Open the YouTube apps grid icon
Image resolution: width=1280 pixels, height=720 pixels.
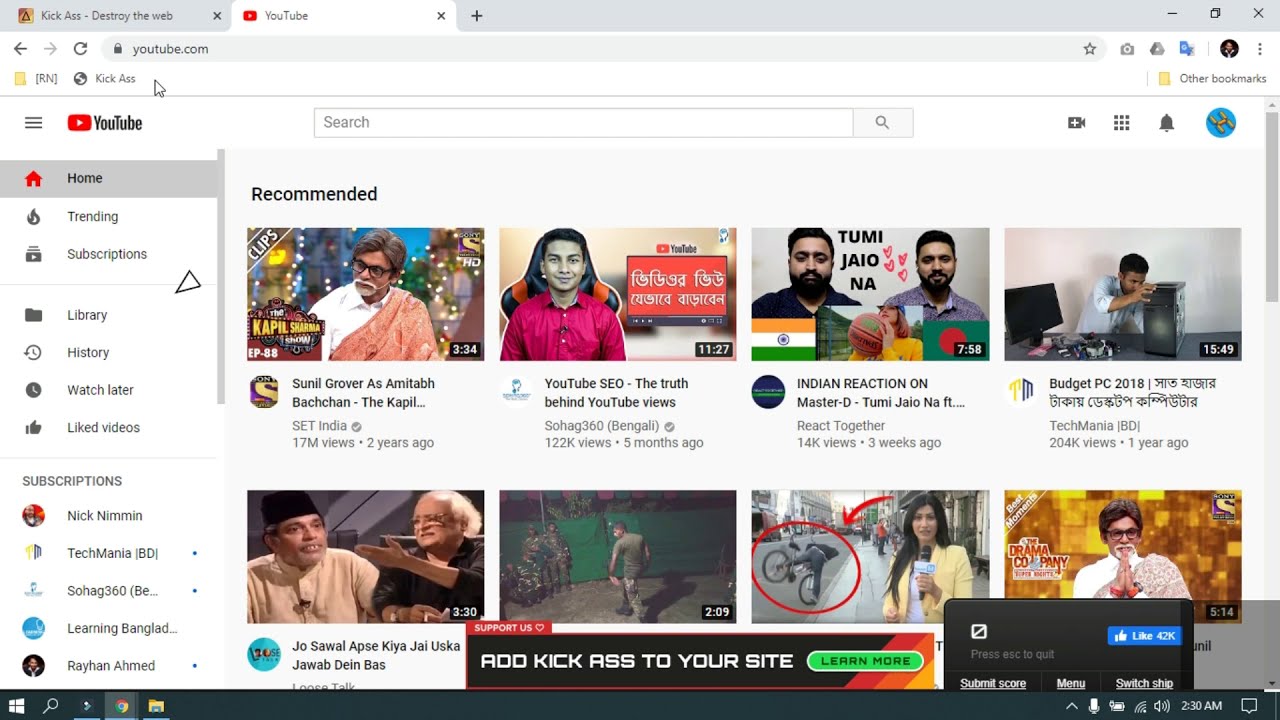(1122, 123)
